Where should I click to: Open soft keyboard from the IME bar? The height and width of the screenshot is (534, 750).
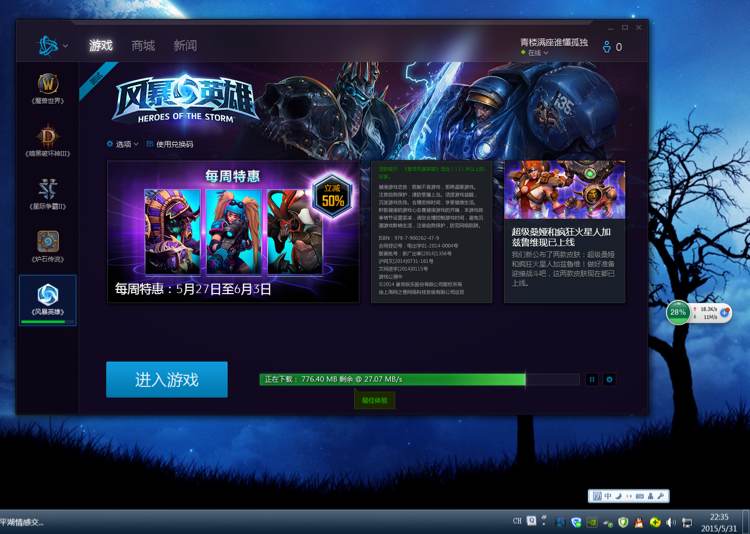640,496
